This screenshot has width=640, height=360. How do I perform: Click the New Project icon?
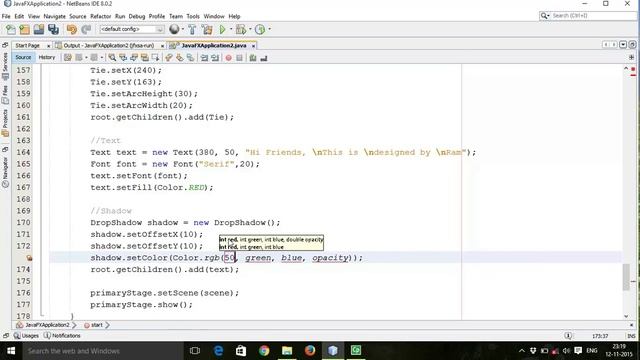24,29
